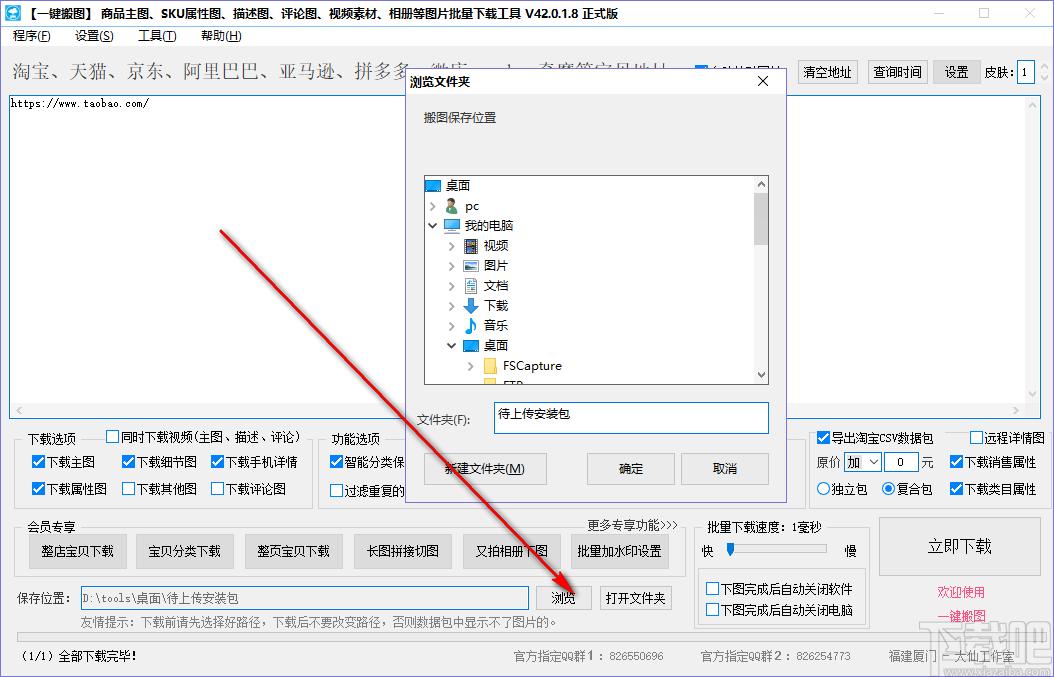Click the FSCapture folder icon
The image size is (1054, 677).
[x=490, y=366]
